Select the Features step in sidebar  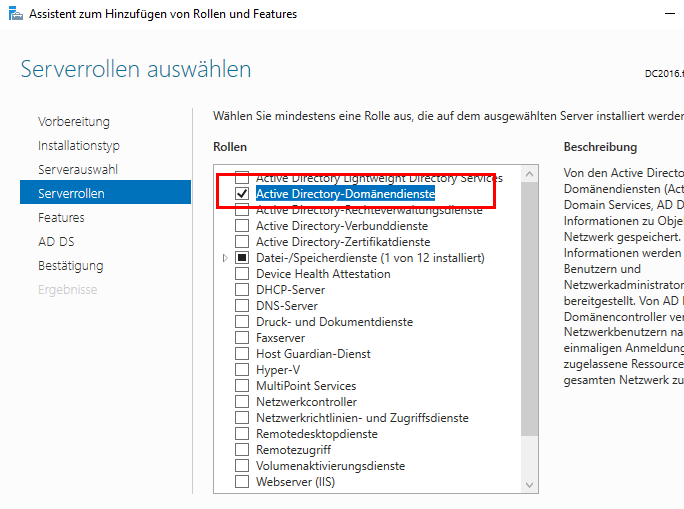(61, 217)
